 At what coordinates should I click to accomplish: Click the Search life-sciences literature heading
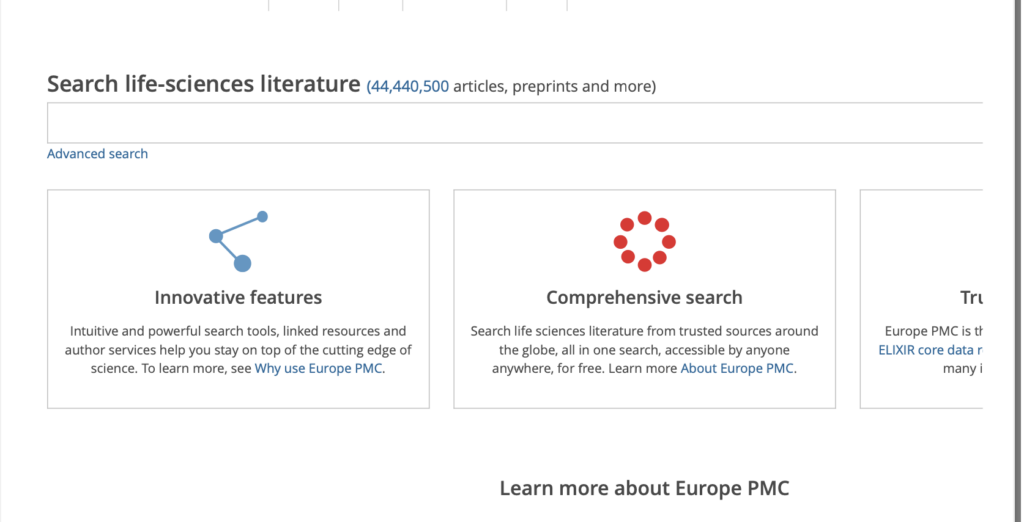click(x=203, y=84)
